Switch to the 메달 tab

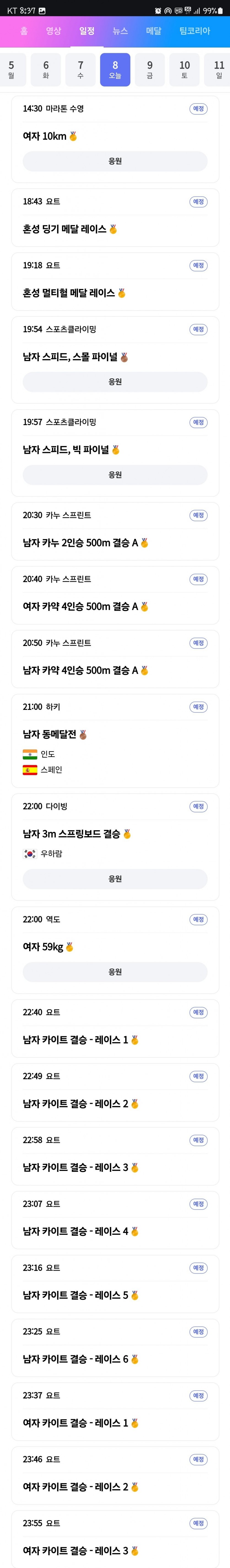(x=154, y=30)
